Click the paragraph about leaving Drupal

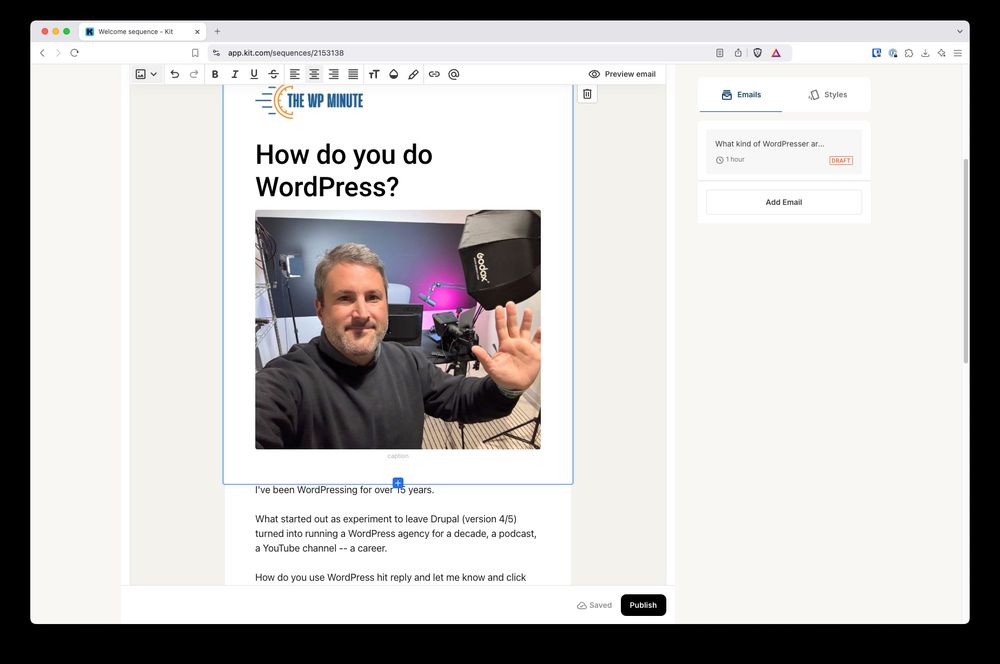pos(396,533)
